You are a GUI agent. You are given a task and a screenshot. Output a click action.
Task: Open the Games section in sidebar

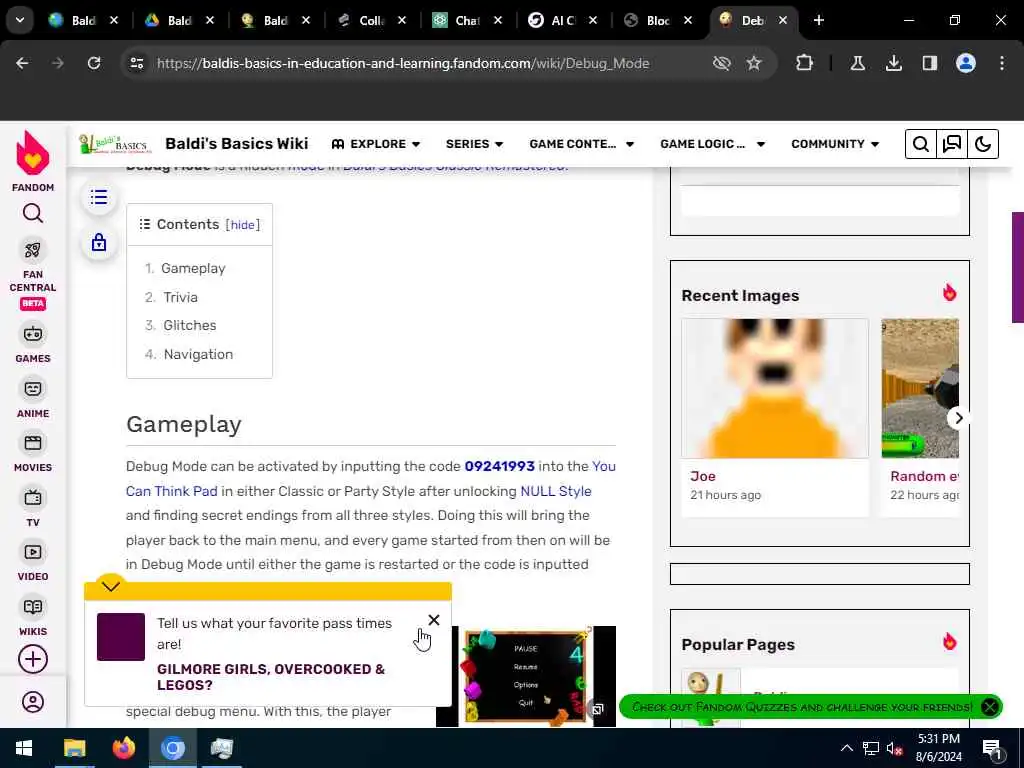(33, 343)
